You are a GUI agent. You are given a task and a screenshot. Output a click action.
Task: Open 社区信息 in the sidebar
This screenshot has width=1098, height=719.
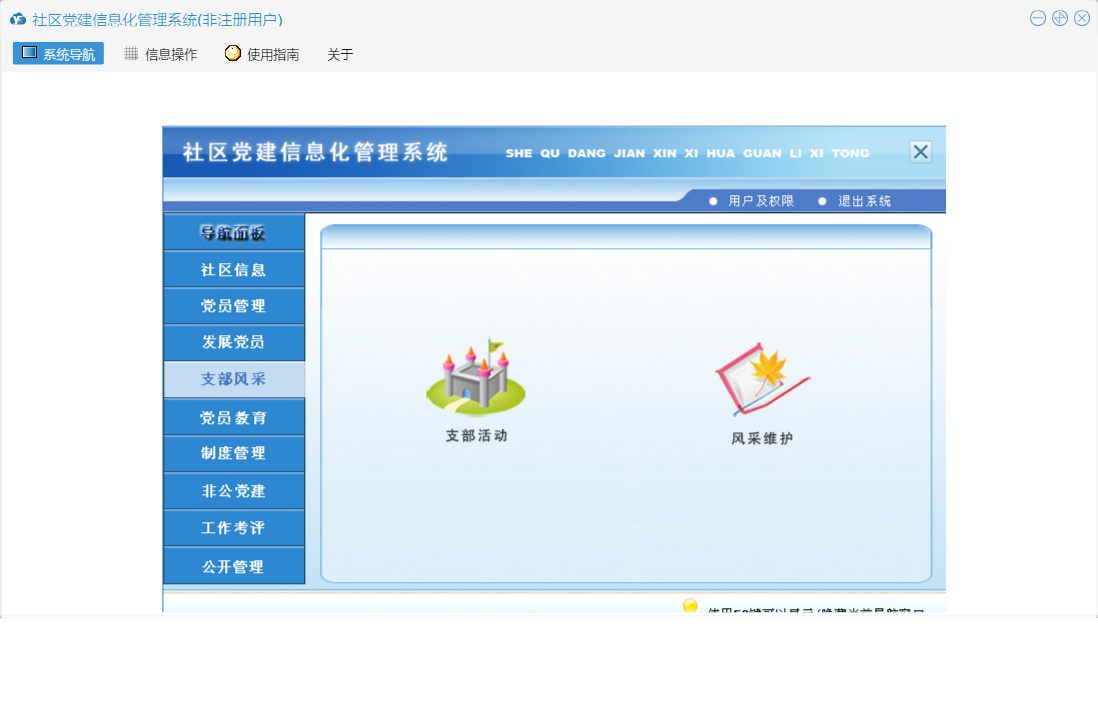pos(234,270)
